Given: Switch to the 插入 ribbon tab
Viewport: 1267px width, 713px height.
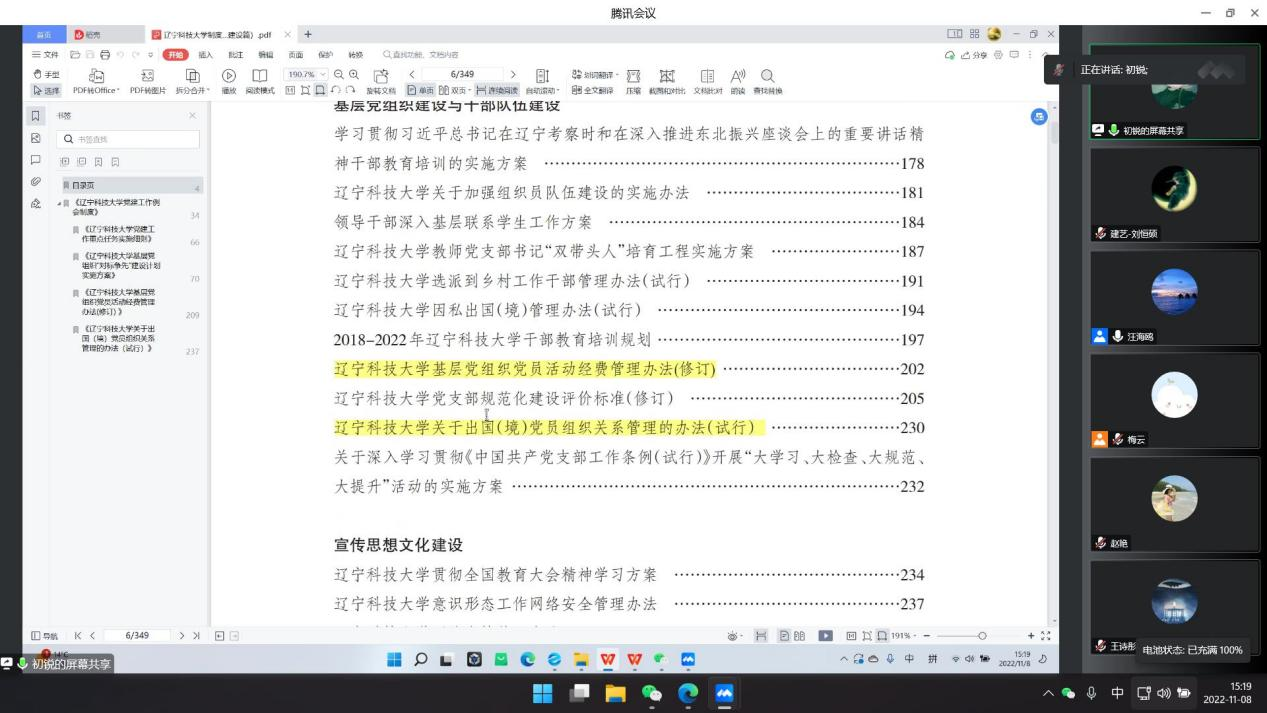Looking at the screenshot, I should pyautogui.click(x=206, y=54).
